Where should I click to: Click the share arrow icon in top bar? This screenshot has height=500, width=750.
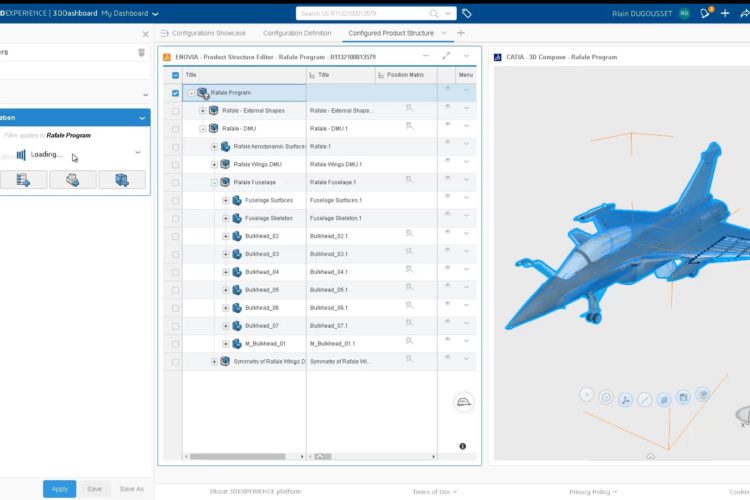click(x=745, y=13)
